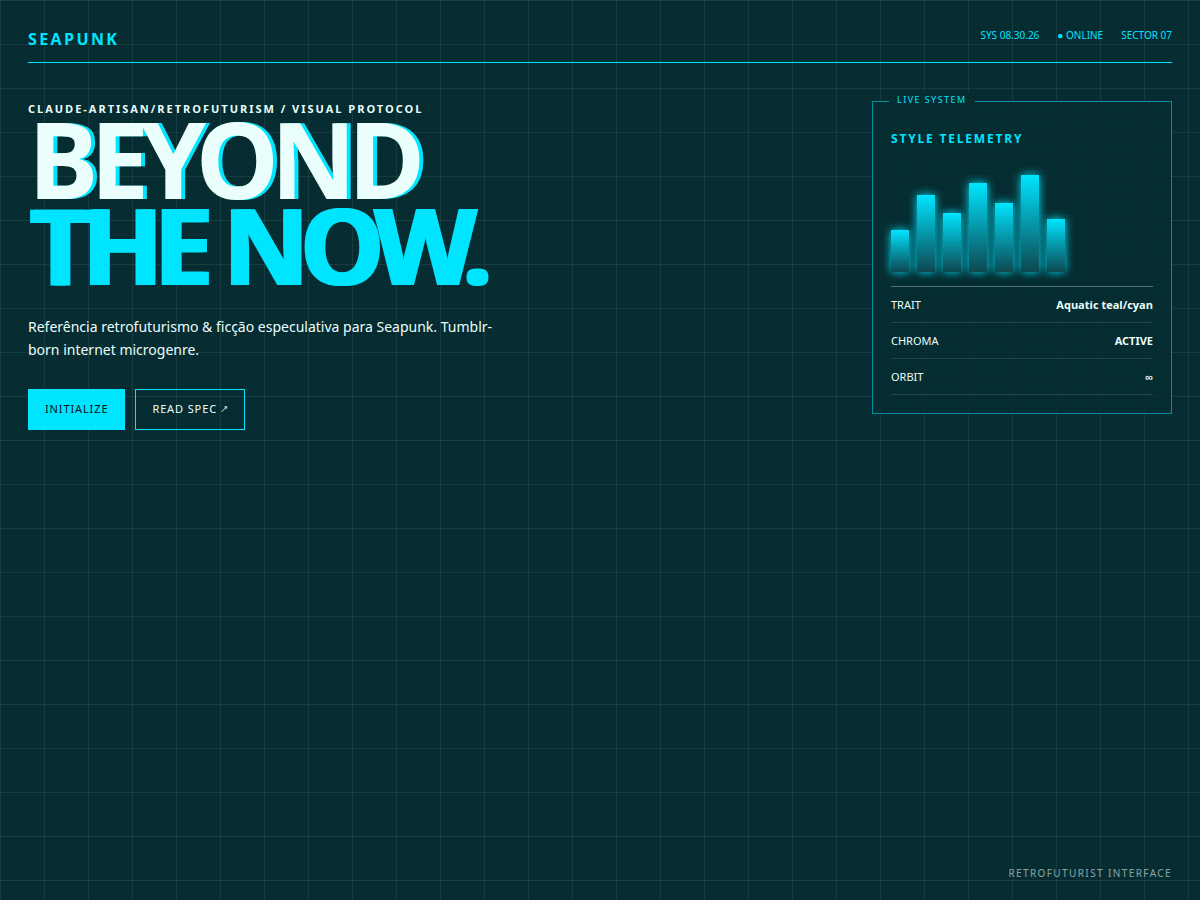Click the infinity symbol in ORBIT row
The image size is (1200, 900).
click(1149, 377)
